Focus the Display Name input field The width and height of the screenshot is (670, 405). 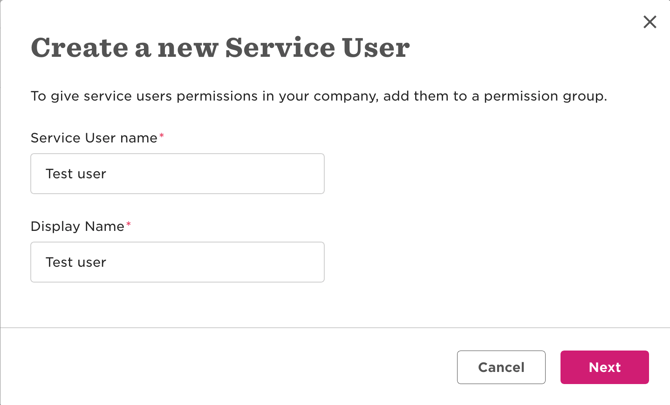177,262
